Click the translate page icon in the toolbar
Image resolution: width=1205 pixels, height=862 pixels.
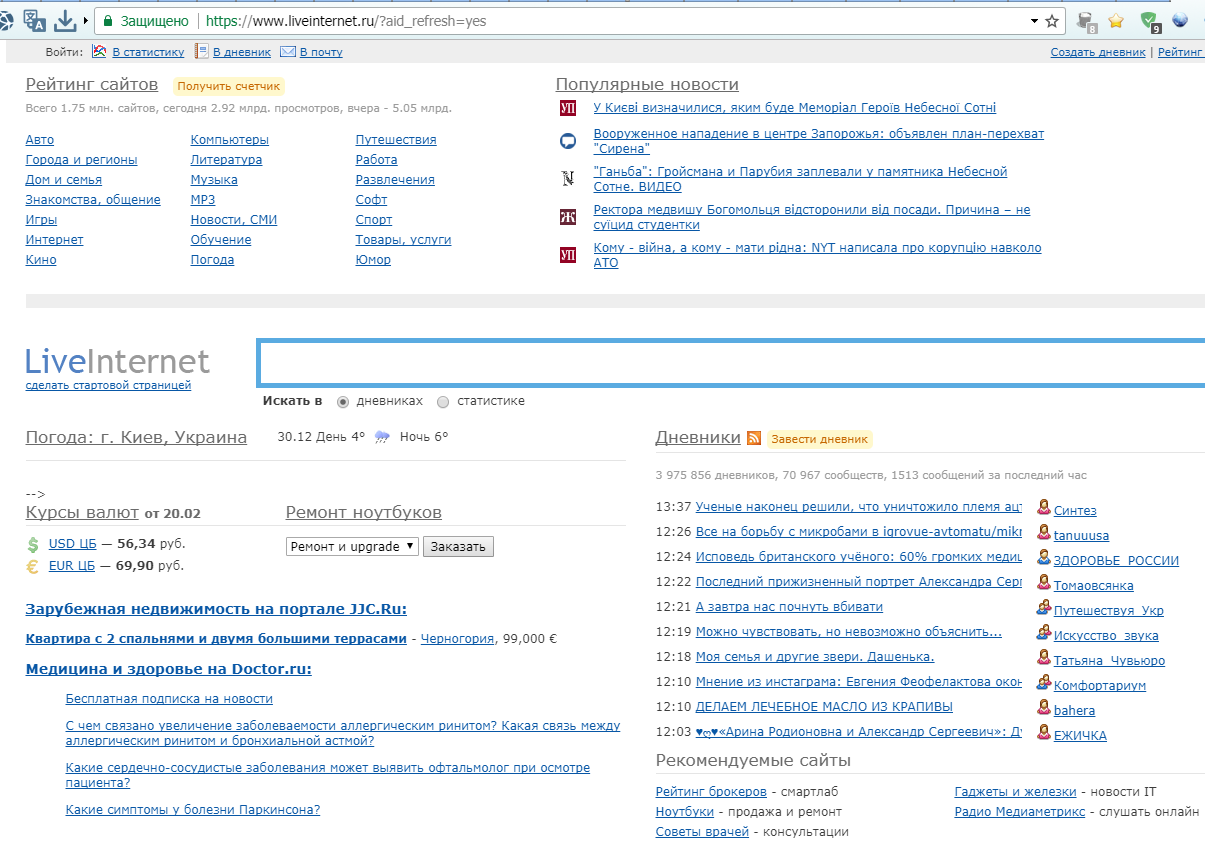coord(34,20)
